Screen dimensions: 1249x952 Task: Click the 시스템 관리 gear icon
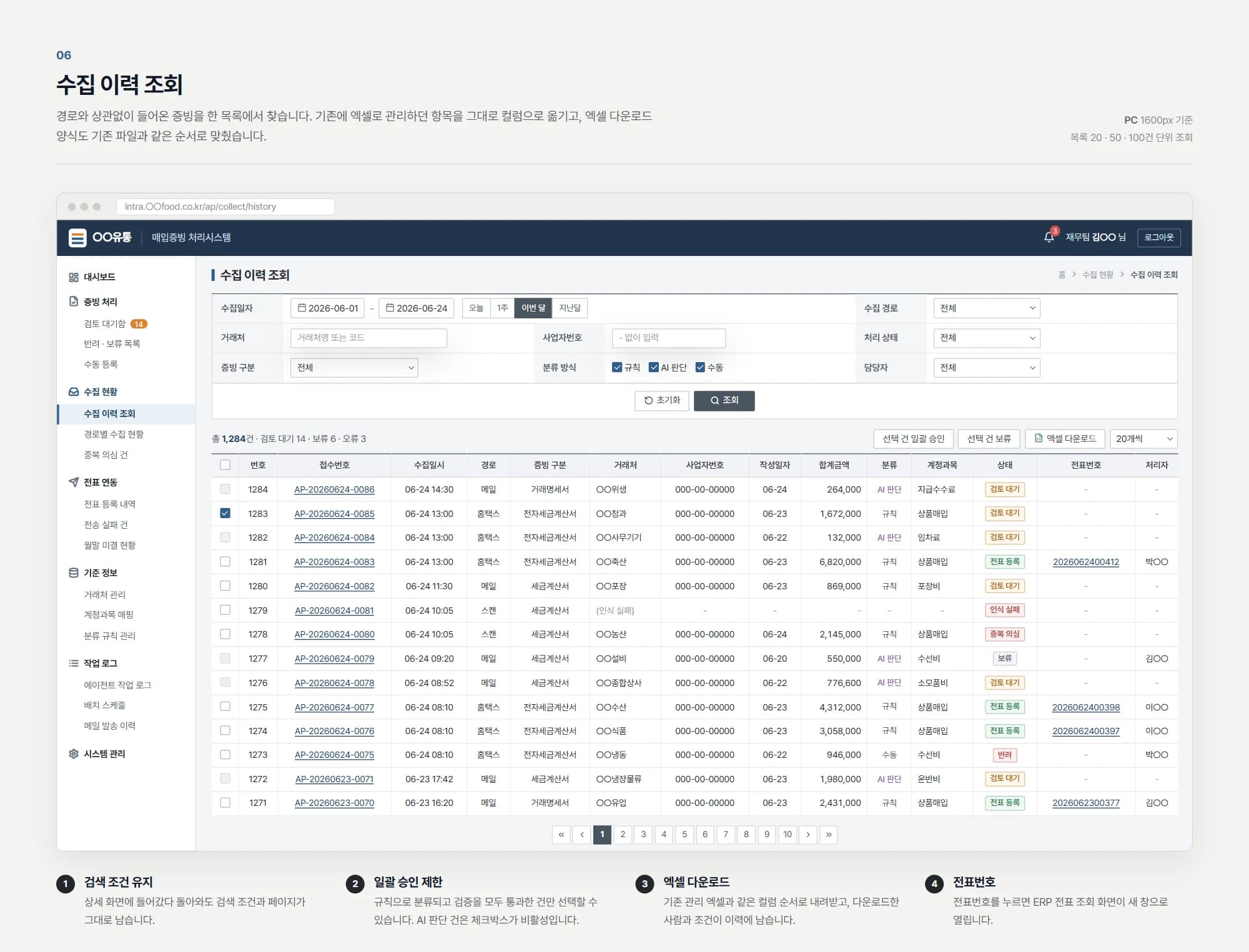[74, 753]
